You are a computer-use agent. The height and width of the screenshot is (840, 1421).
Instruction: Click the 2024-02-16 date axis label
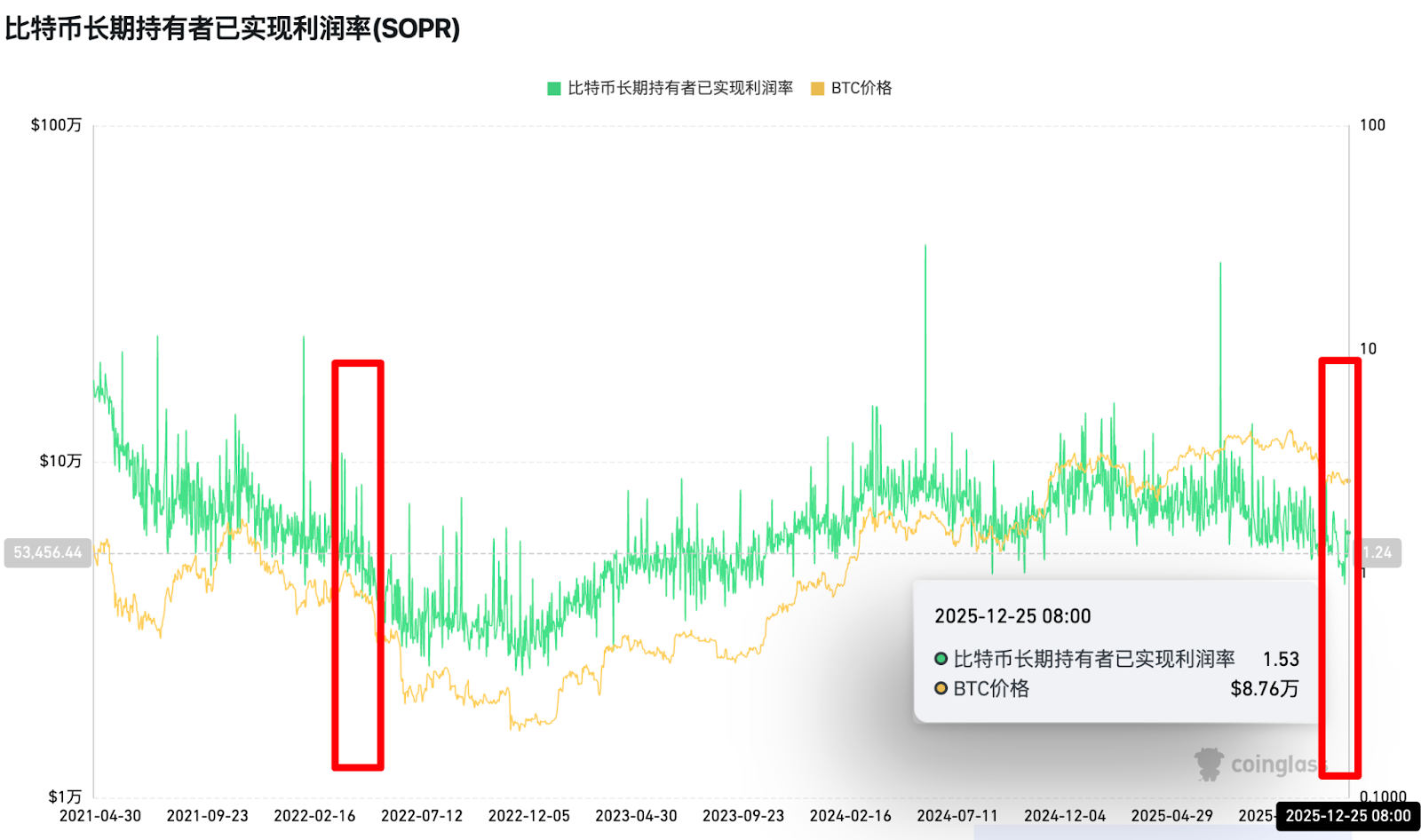point(851,815)
